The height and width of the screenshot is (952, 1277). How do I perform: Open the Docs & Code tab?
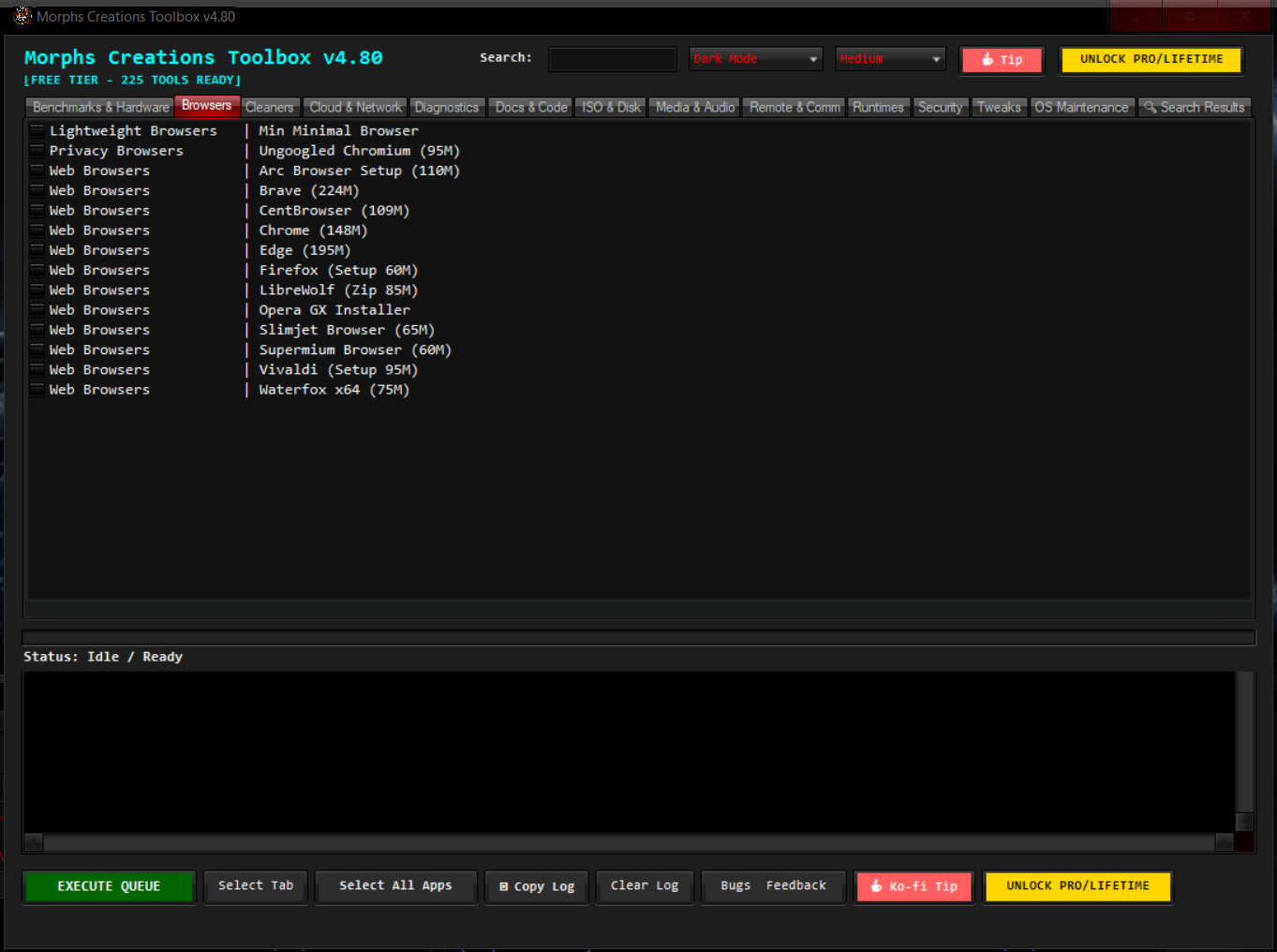531,108
